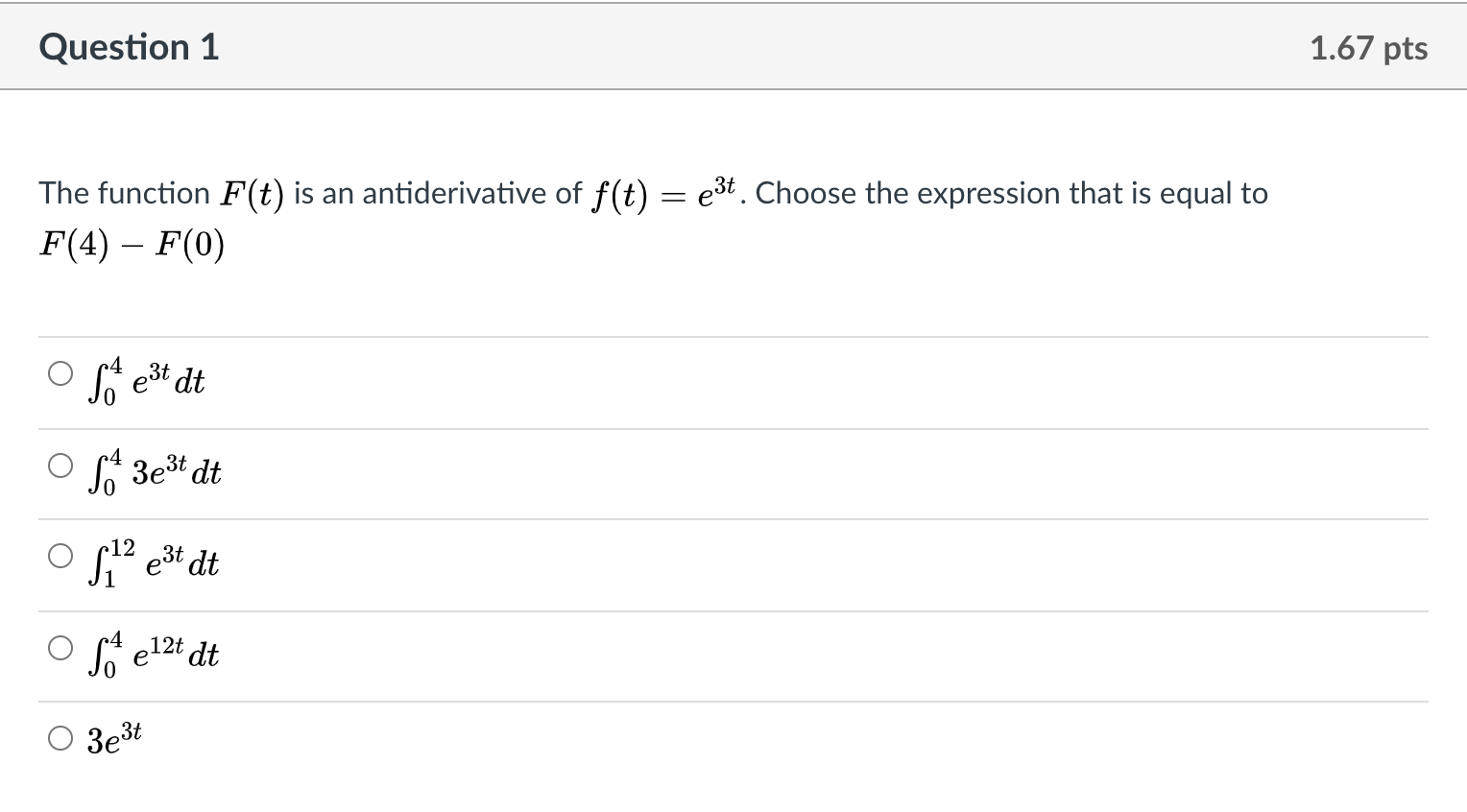Click the F(4) − F(0) expression
1467x812 pixels.
[132, 246]
